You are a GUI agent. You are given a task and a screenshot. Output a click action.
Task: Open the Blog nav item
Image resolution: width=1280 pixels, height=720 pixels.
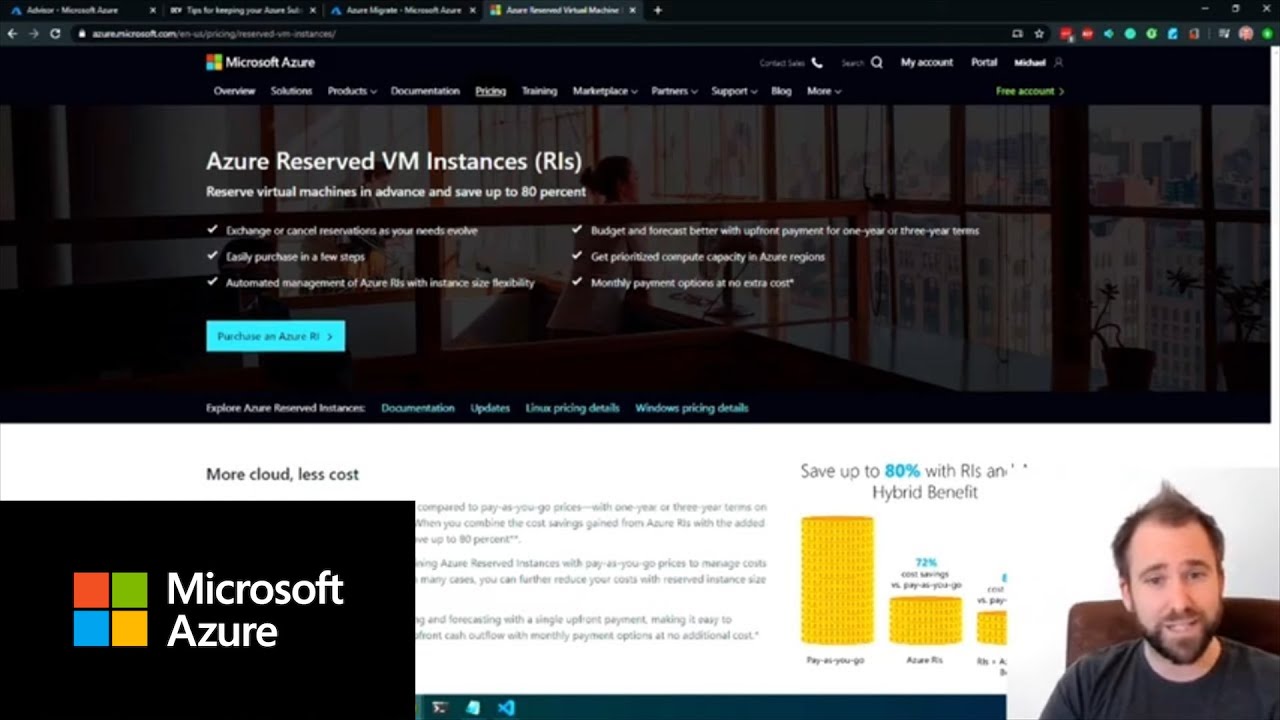781,91
